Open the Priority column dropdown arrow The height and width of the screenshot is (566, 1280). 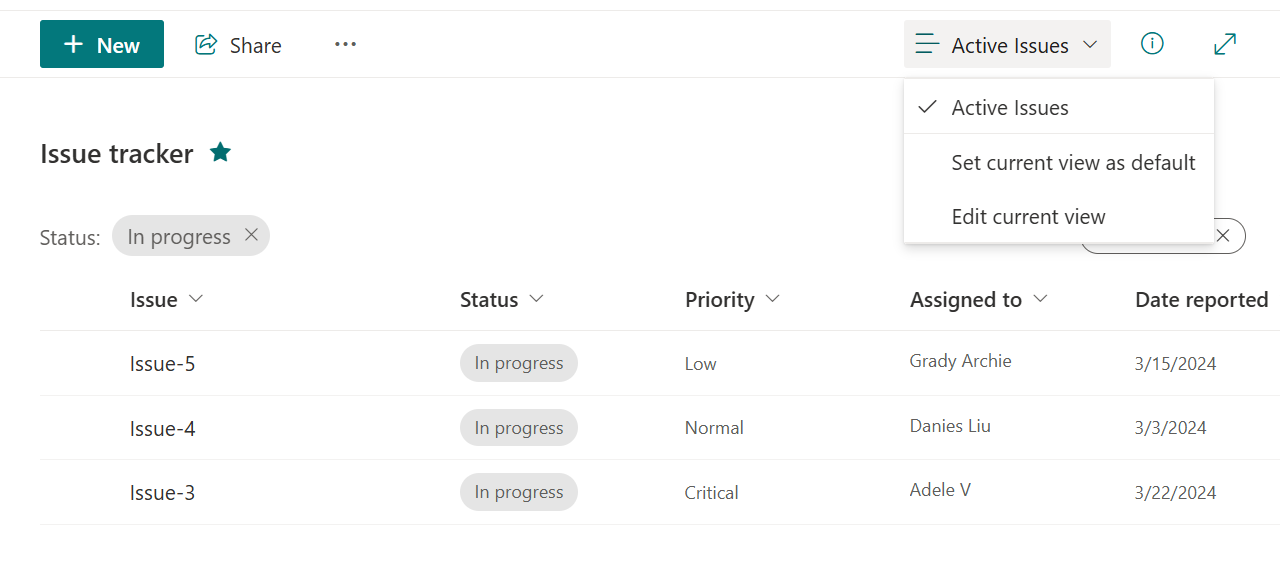pyautogui.click(x=772, y=299)
